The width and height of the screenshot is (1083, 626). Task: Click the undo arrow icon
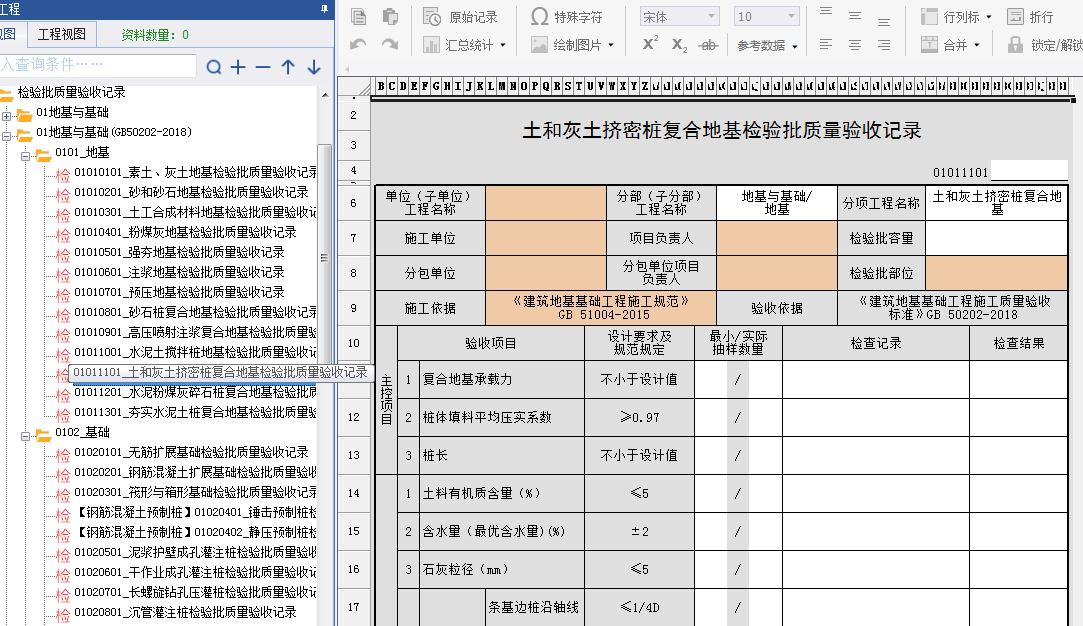[x=359, y=45]
